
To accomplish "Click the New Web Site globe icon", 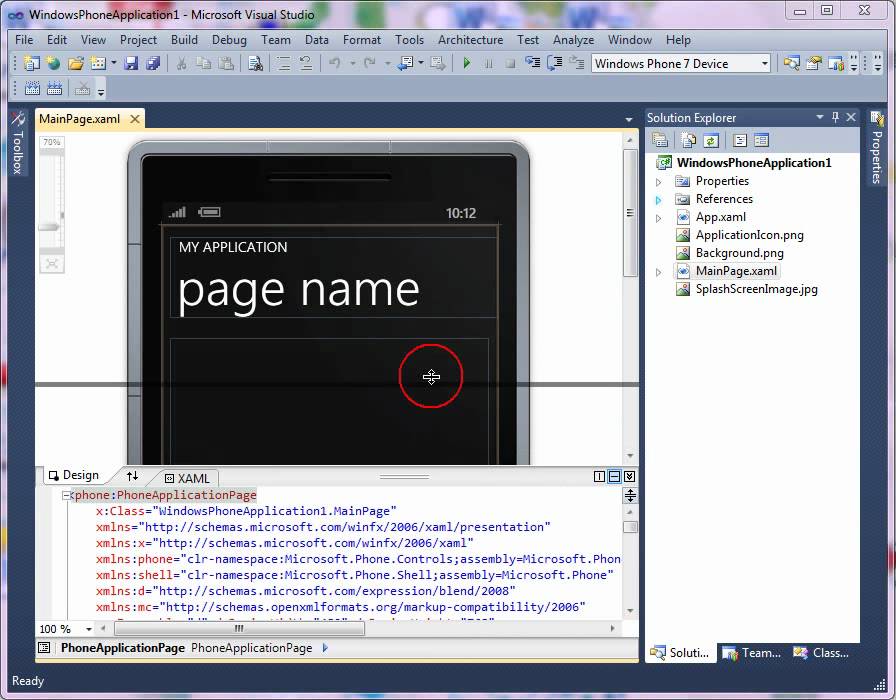I will point(53,63).
